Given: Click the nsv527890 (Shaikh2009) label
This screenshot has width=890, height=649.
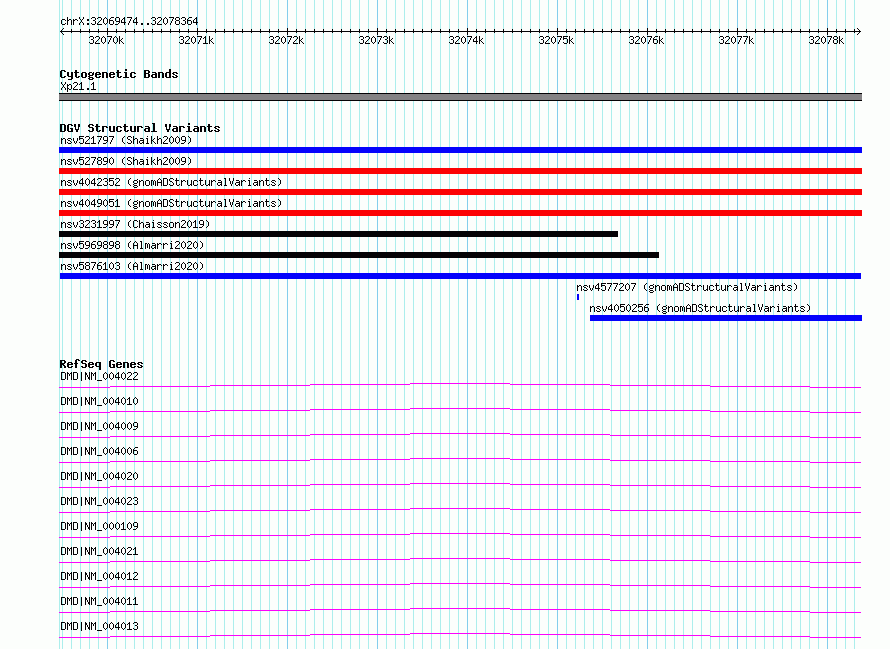Looking at the screenshot, I should [126, 161].
